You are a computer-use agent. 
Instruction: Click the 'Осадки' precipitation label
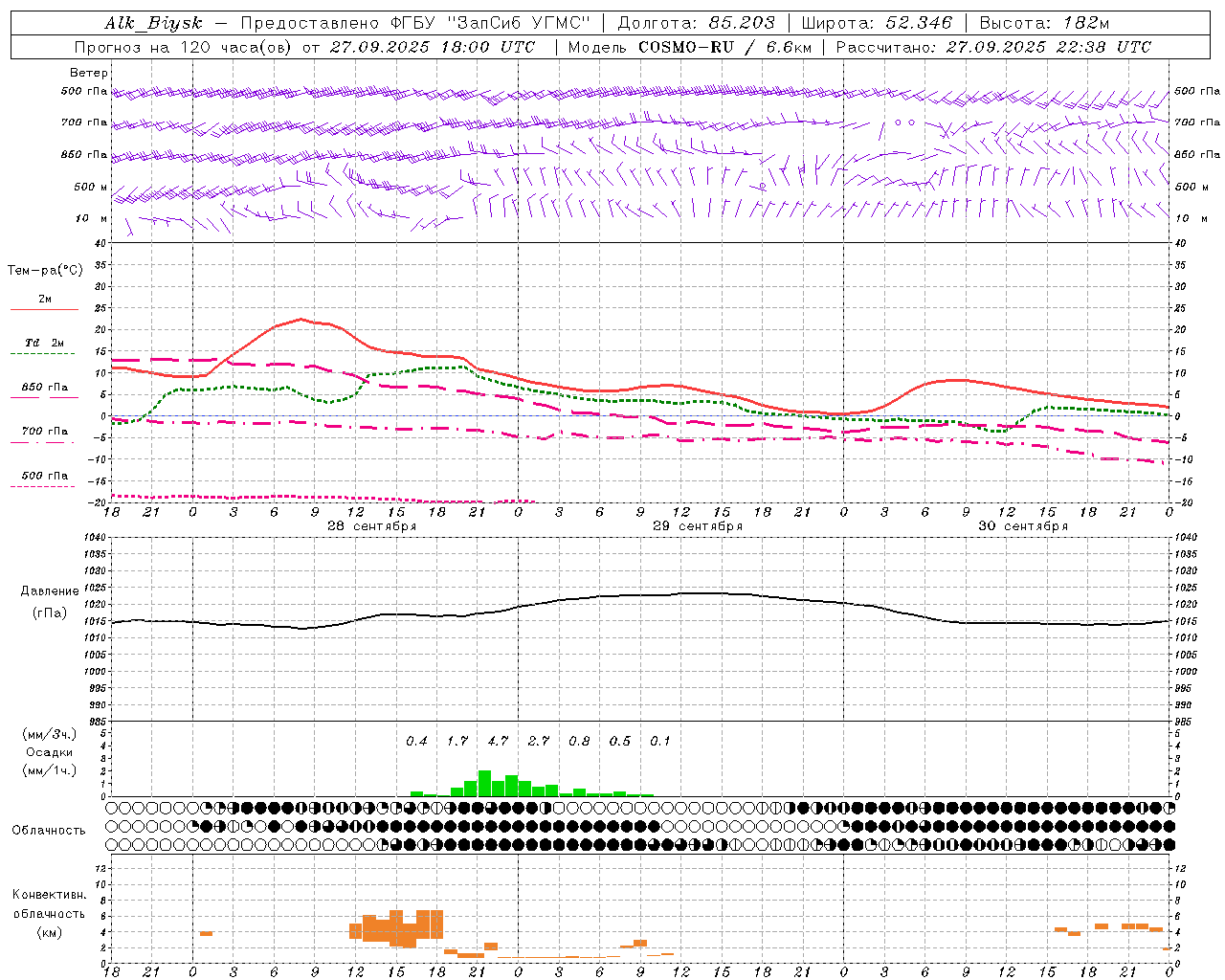point(50,752)
